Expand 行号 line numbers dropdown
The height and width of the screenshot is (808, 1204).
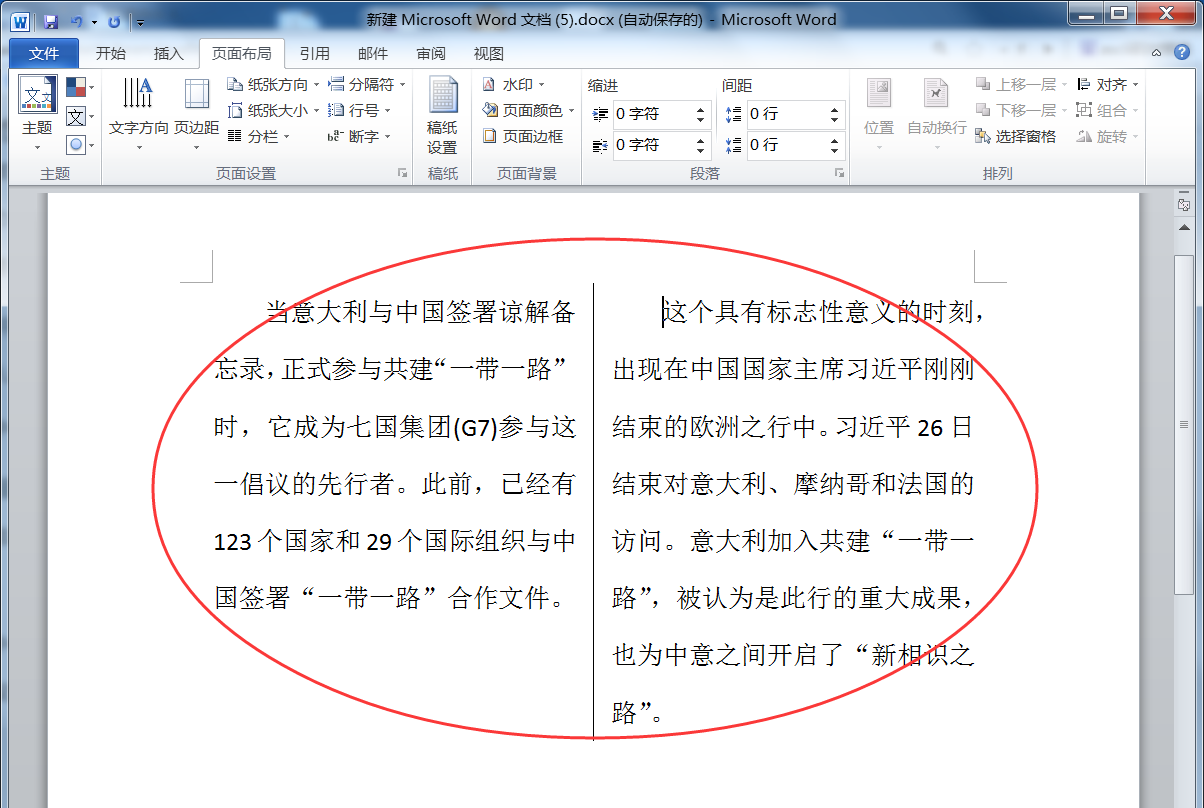[x=359, y=111]
